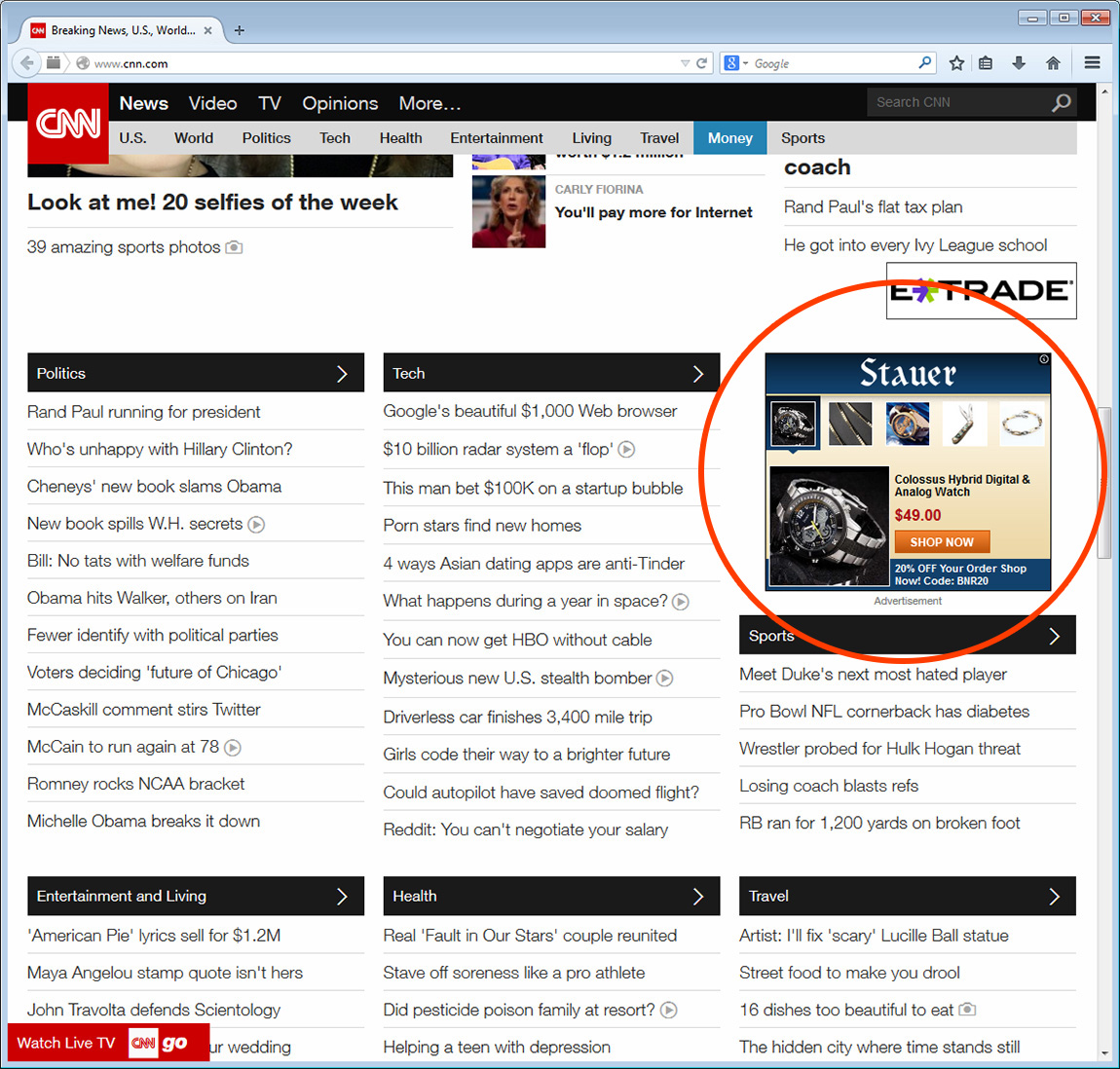This screenshot has height=1069, width=1120.
Task: Click the Google search engine icon
Action: (731, 63)
